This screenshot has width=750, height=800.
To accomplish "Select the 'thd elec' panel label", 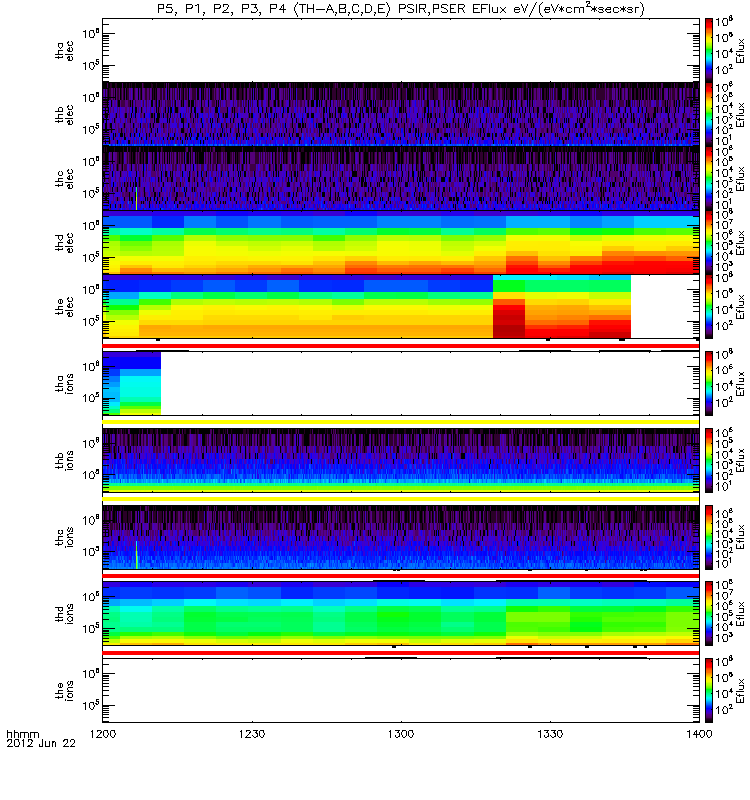I will (65, 242).
